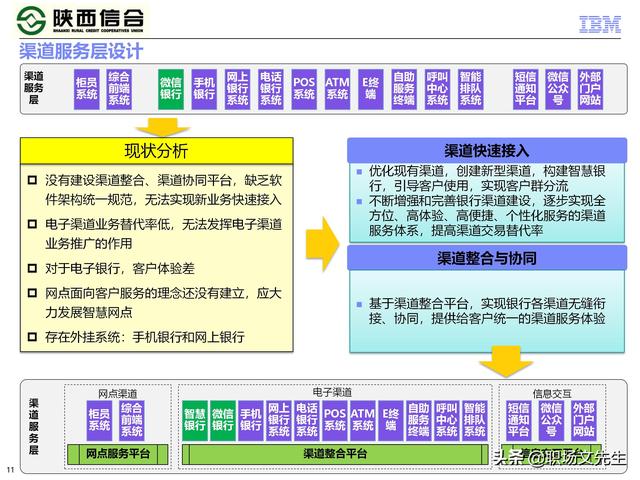640x480 pixels.
Task: Click the 智能排队系统 box under 电子渠道
Action: 475,420
